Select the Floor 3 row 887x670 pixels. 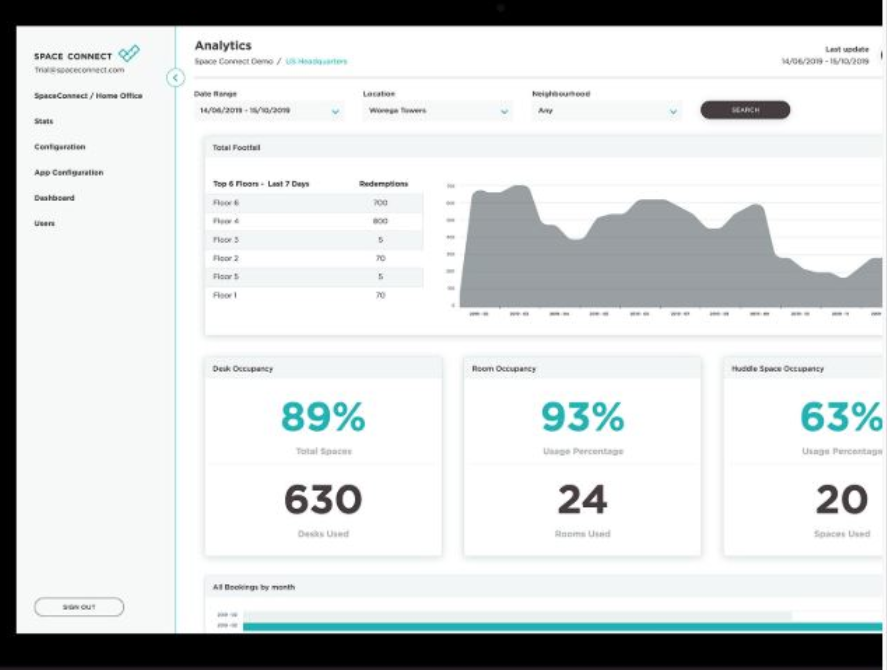point(314,240)
